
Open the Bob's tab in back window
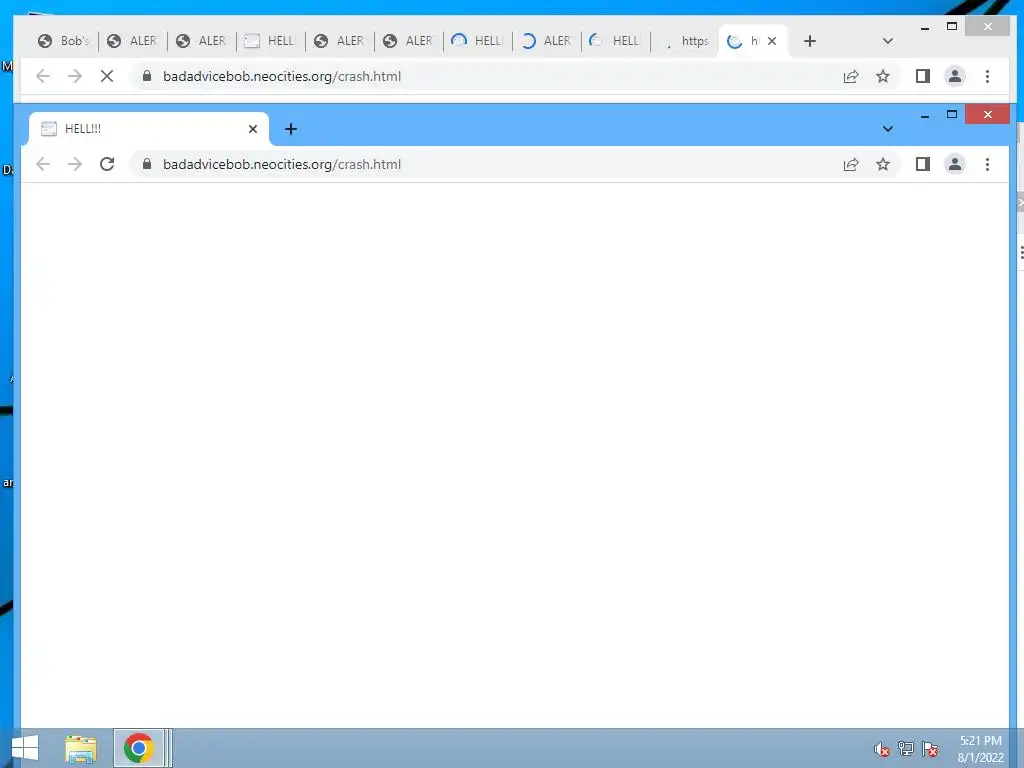(63, 41)
